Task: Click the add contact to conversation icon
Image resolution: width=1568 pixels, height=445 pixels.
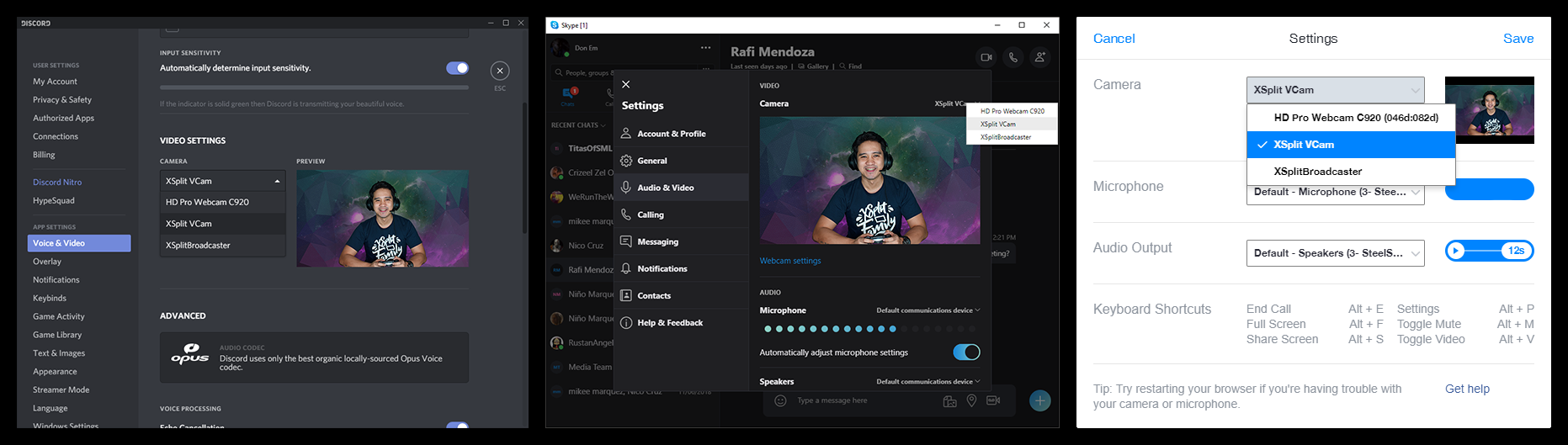Action: click(x=1040, y=57)
